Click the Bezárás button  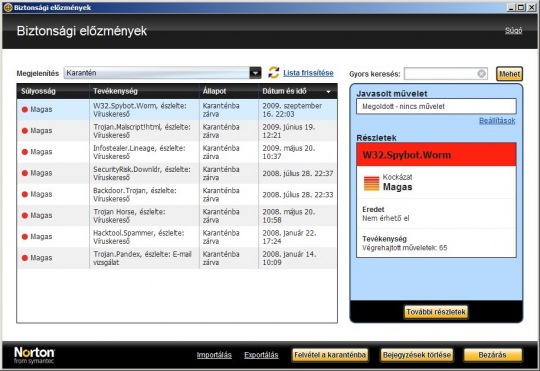(492, 355)
